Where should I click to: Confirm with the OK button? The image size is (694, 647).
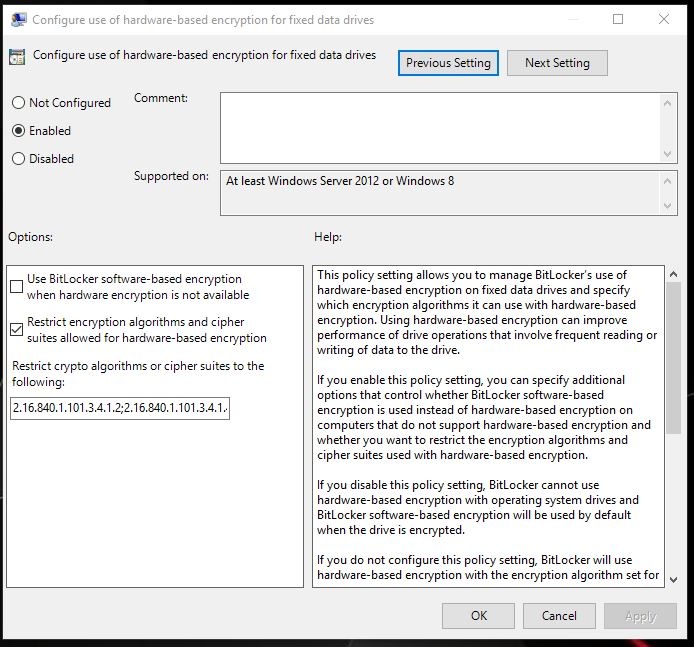pyautogui.click(x=478, y=616)
